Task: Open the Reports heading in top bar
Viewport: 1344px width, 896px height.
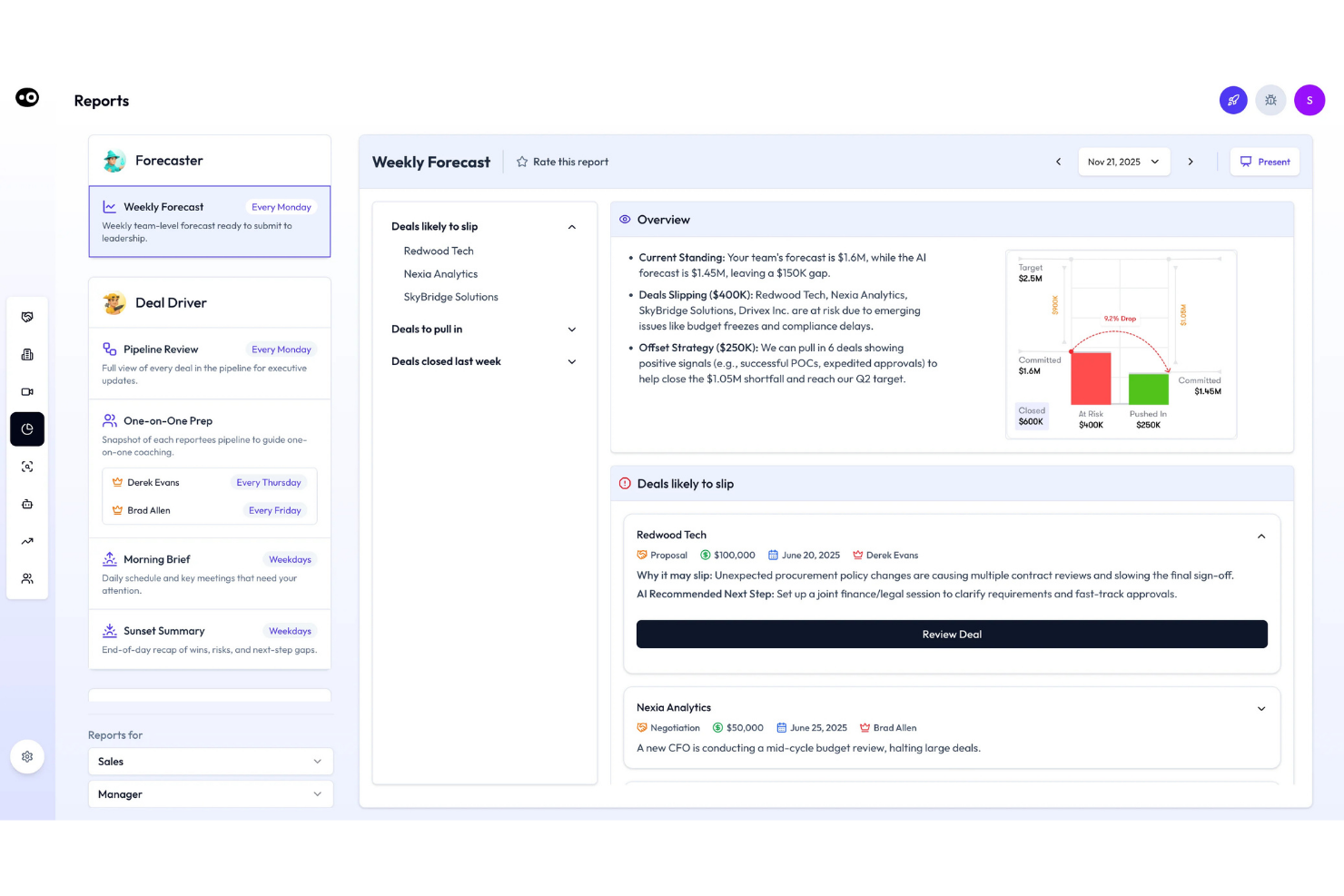Action: click(101, 100)
